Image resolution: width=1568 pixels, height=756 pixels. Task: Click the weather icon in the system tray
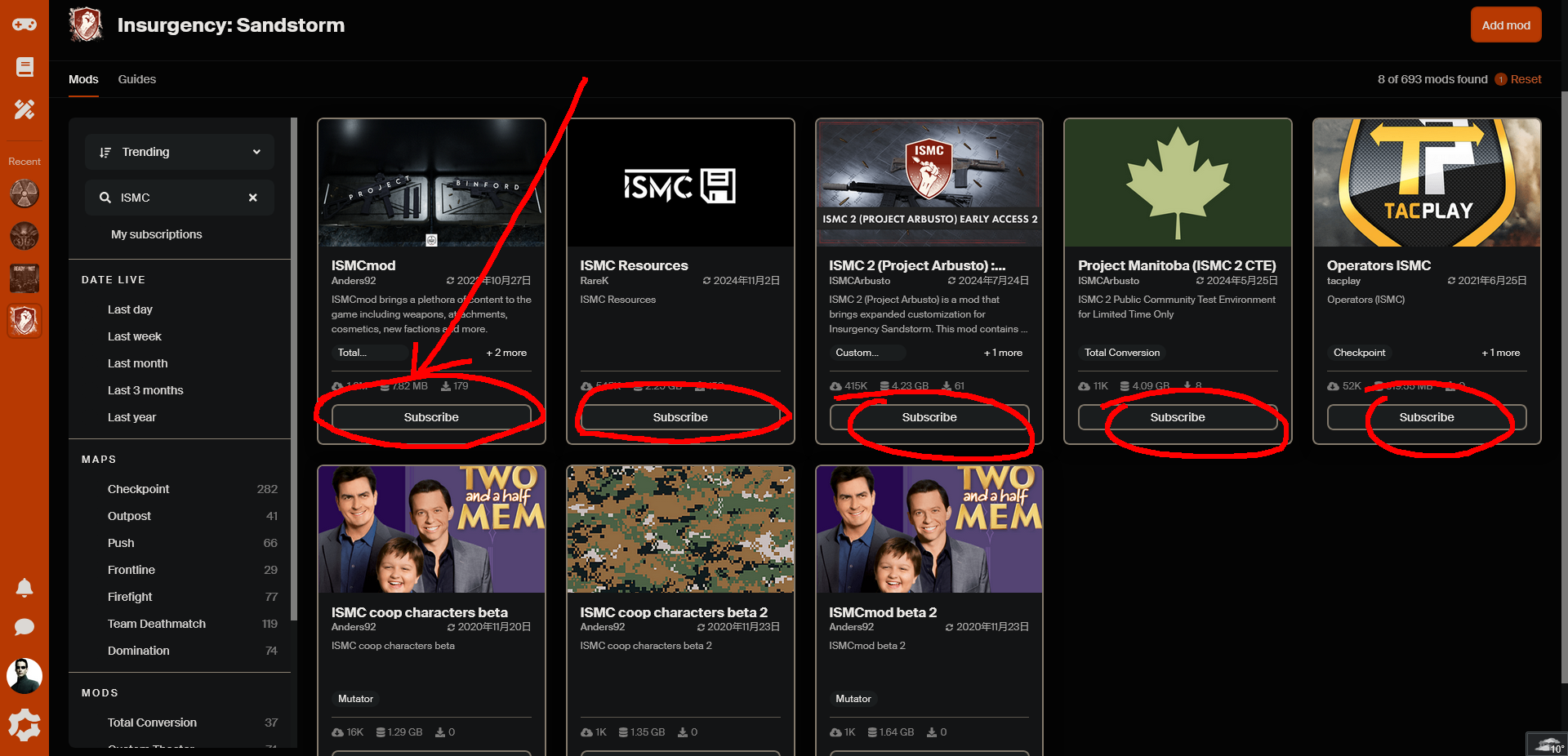pyautogui.click(x=1548, y=745)
